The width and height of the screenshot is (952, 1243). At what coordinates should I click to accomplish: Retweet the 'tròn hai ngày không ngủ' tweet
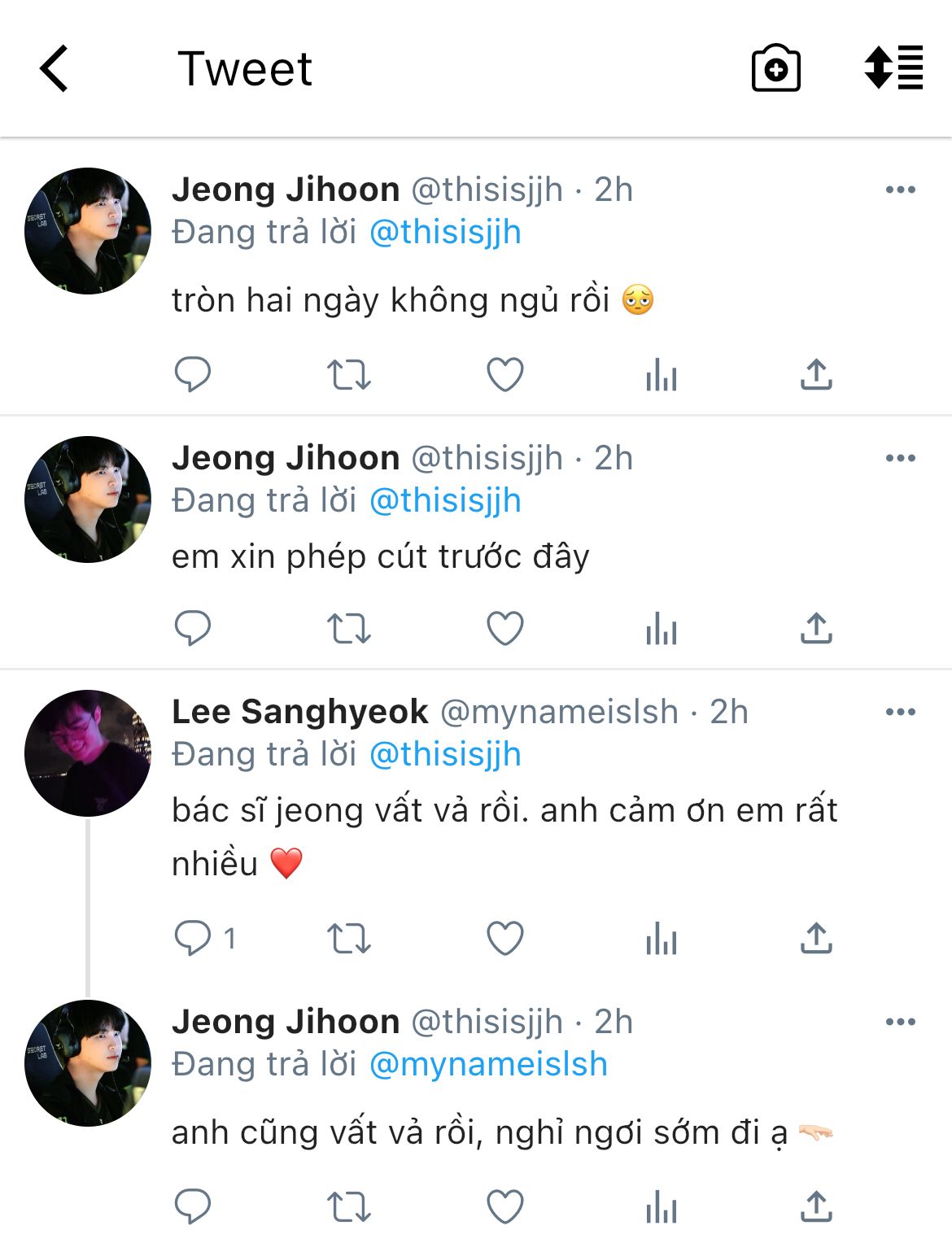tap(349, 375)
